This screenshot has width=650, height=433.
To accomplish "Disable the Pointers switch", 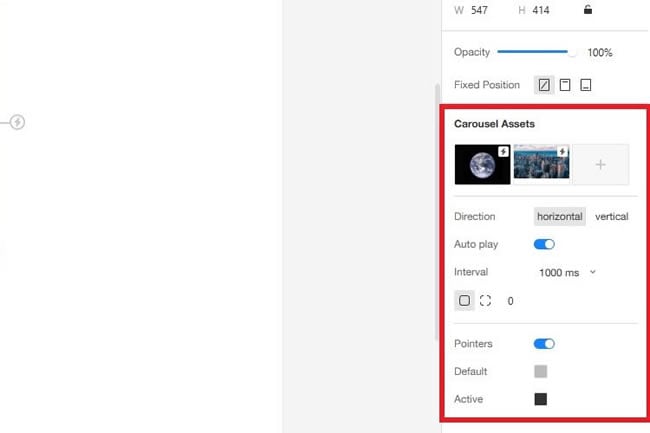I will 544,343.
